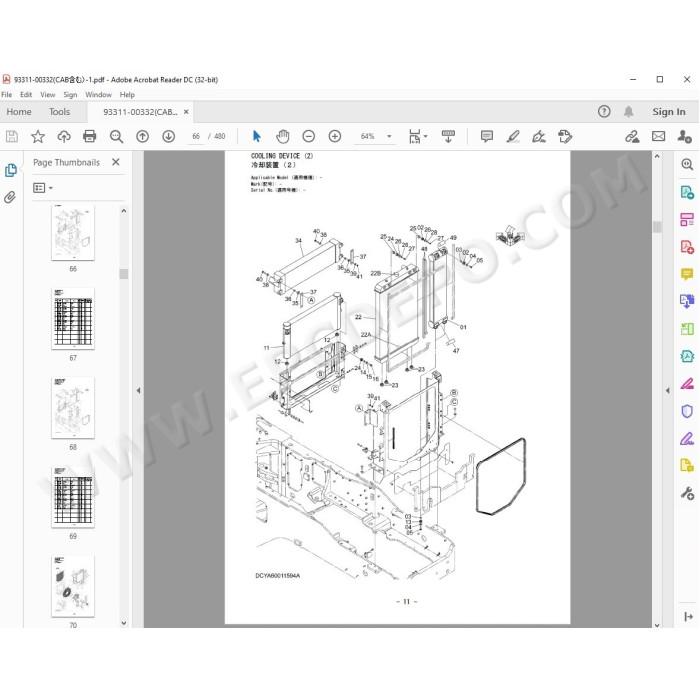Click the page number input field

(196, 136)
